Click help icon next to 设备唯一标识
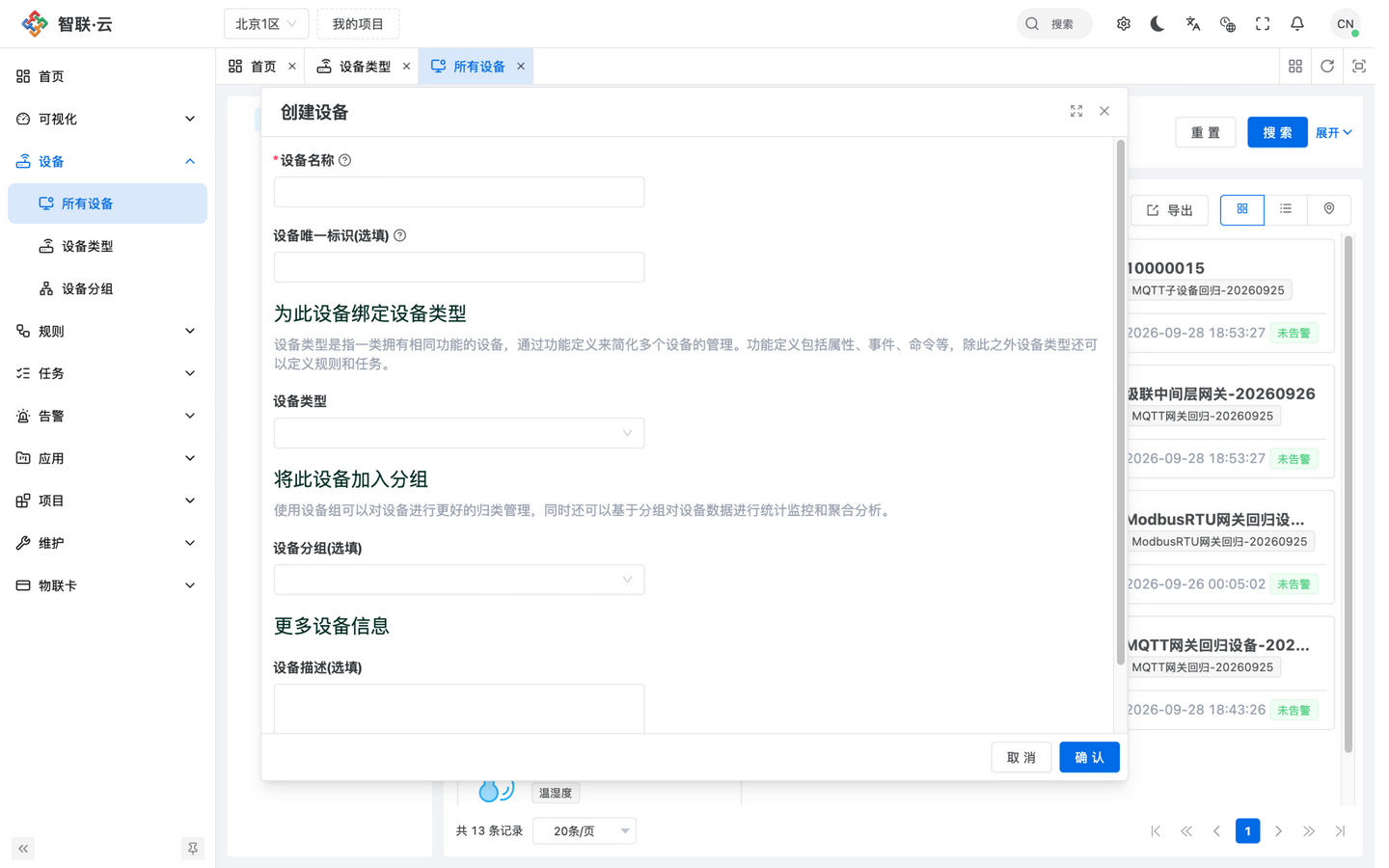Screen dimensions: 1389x868 tap(400, 235)
